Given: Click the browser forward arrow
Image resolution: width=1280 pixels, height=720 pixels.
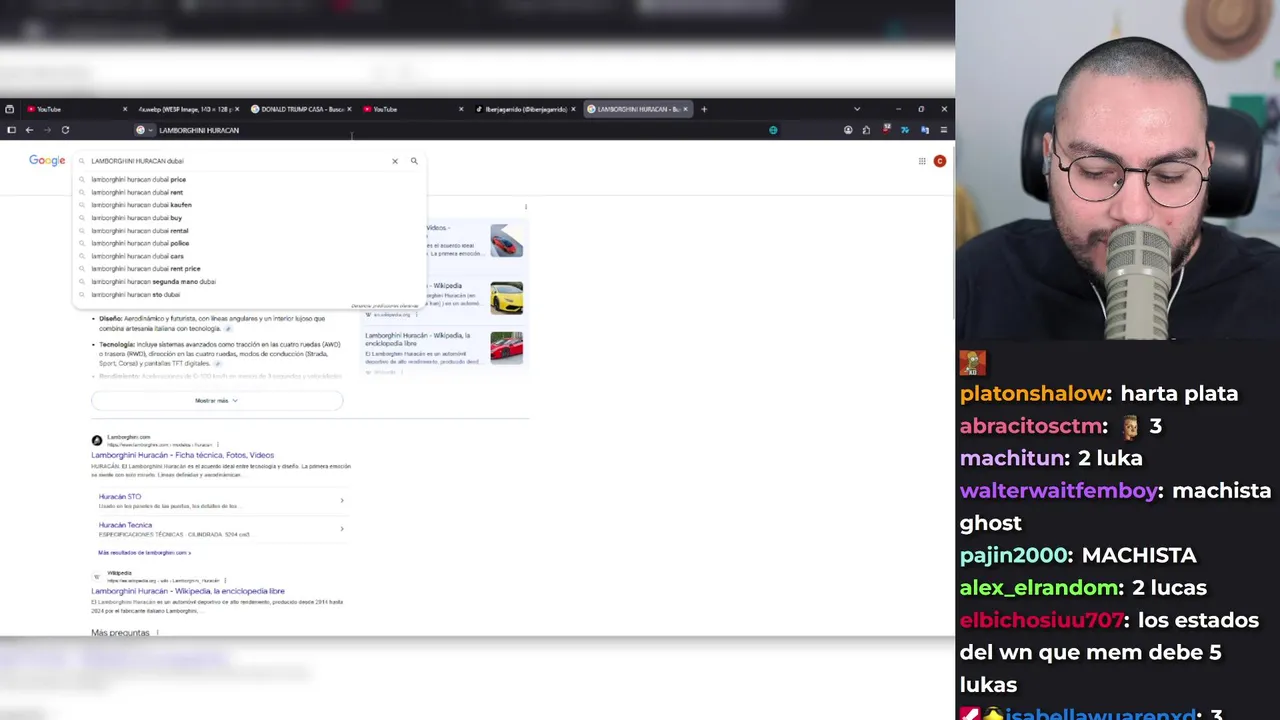Looking at the screenshot, I should click(47, 130).
